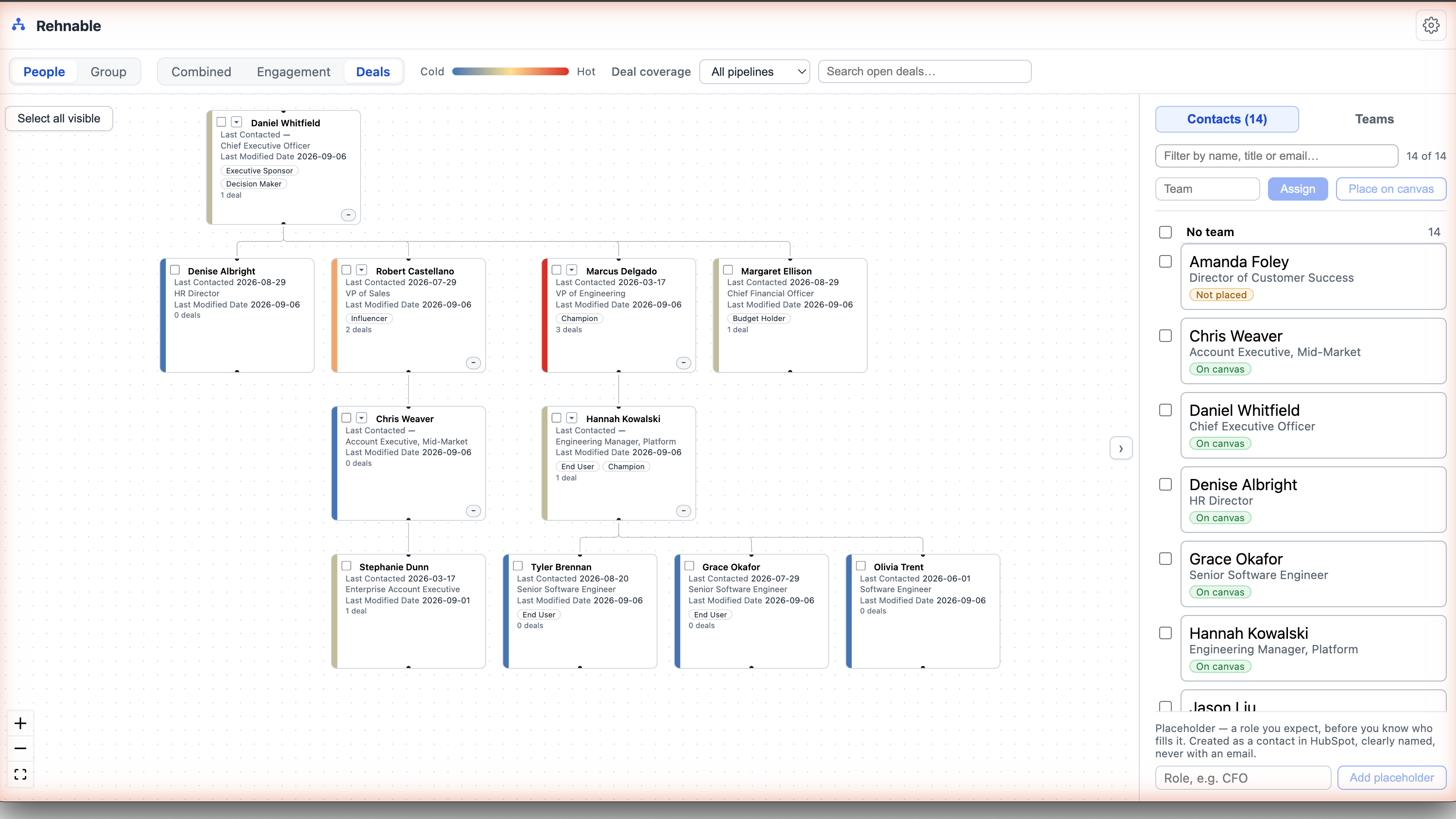Check Margaret Ellison's card checkbox

(x=728, y=270)
